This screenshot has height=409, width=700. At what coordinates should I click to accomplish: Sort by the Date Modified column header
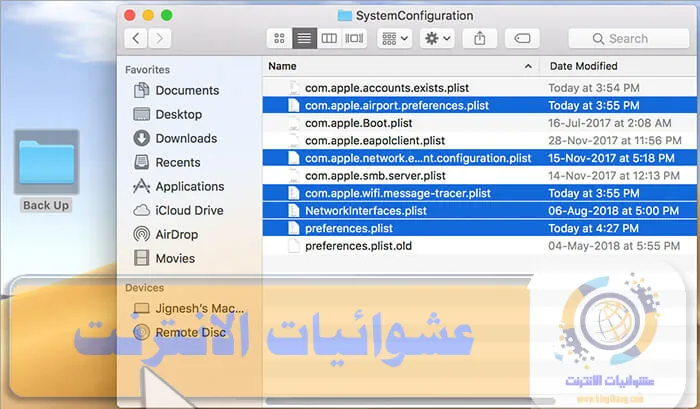[583, 66]
